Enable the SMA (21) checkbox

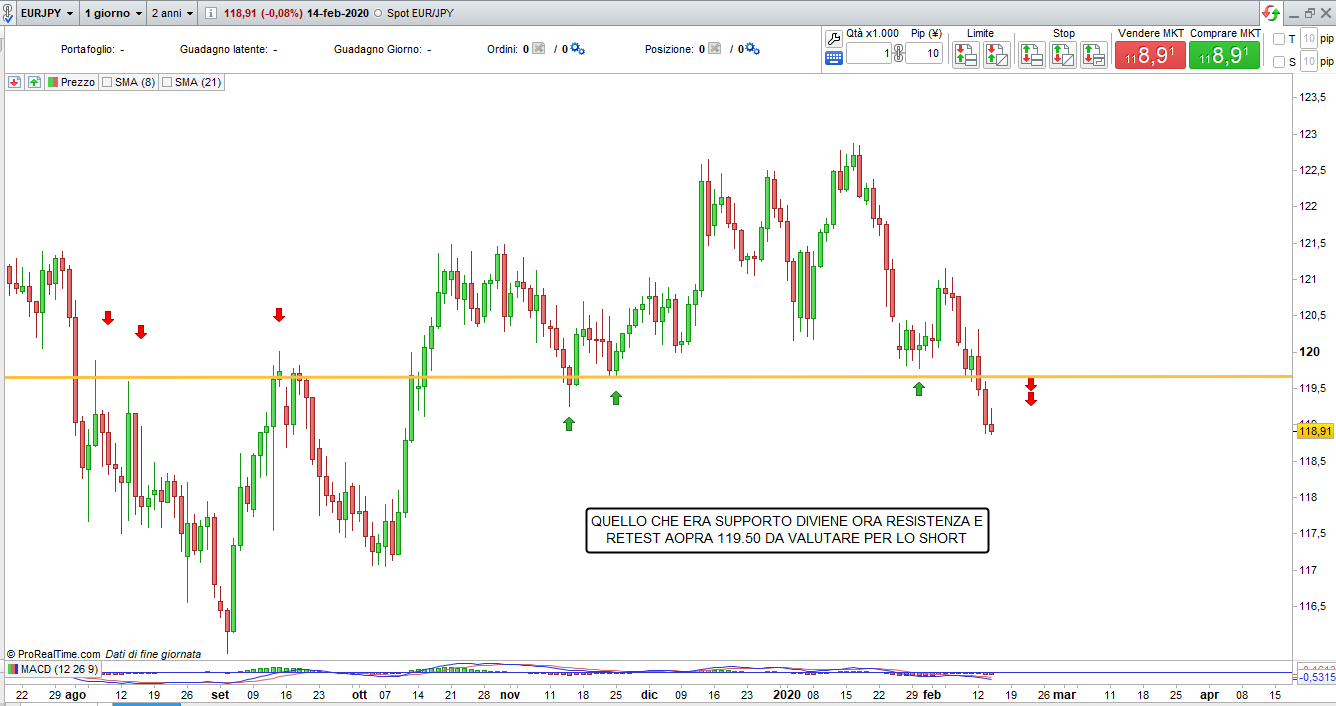pyautogui.click(x=167, y=82)
